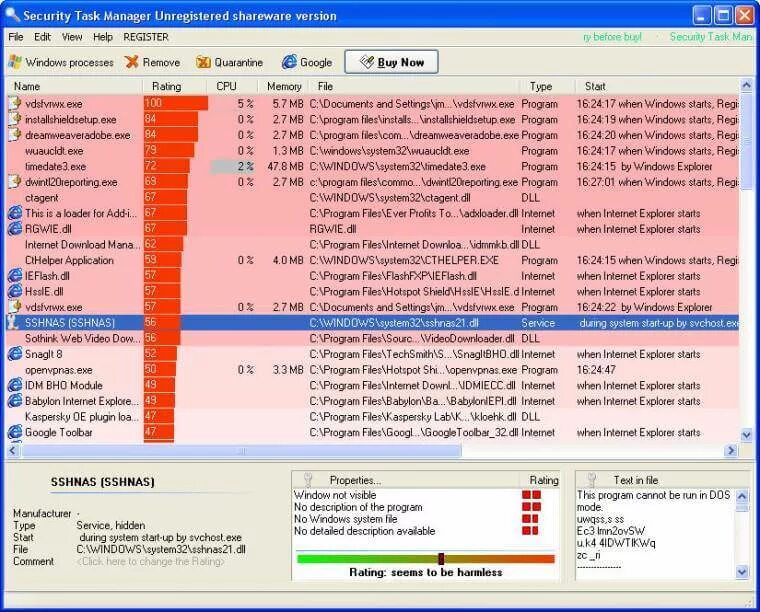The image size is (760, 612).
Task: Click the IE icon beside HssIE.dll
Action: coord(15,291)
